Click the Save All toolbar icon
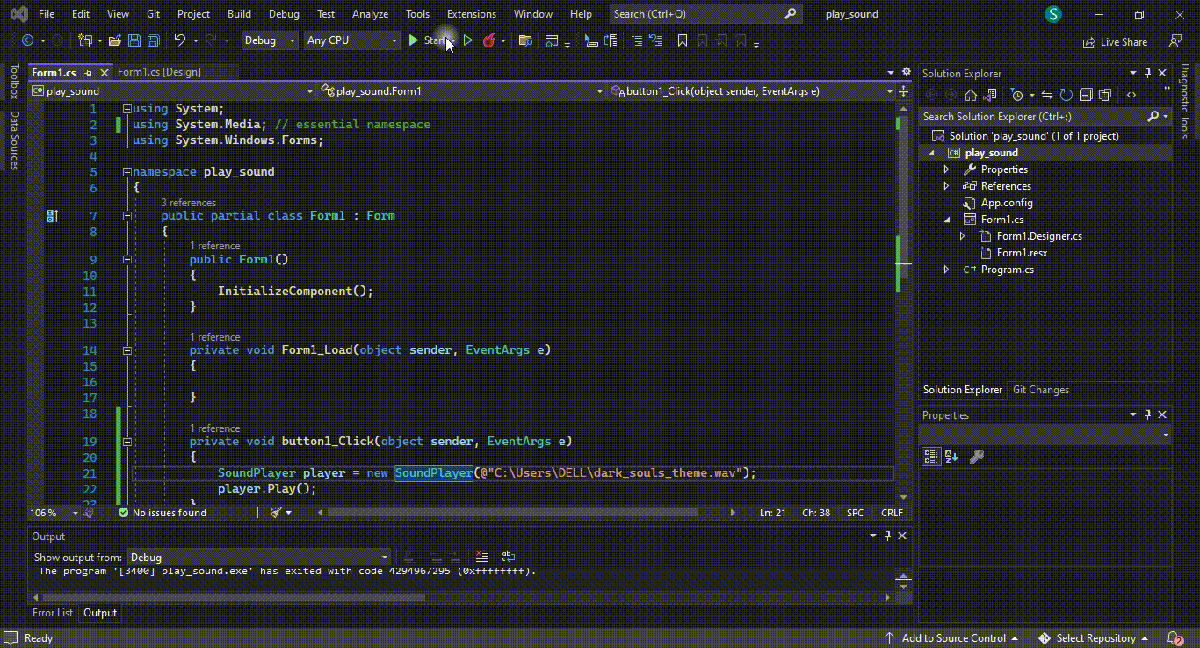Viewport: 1200px width, 648px height. [x=153, y=41]
